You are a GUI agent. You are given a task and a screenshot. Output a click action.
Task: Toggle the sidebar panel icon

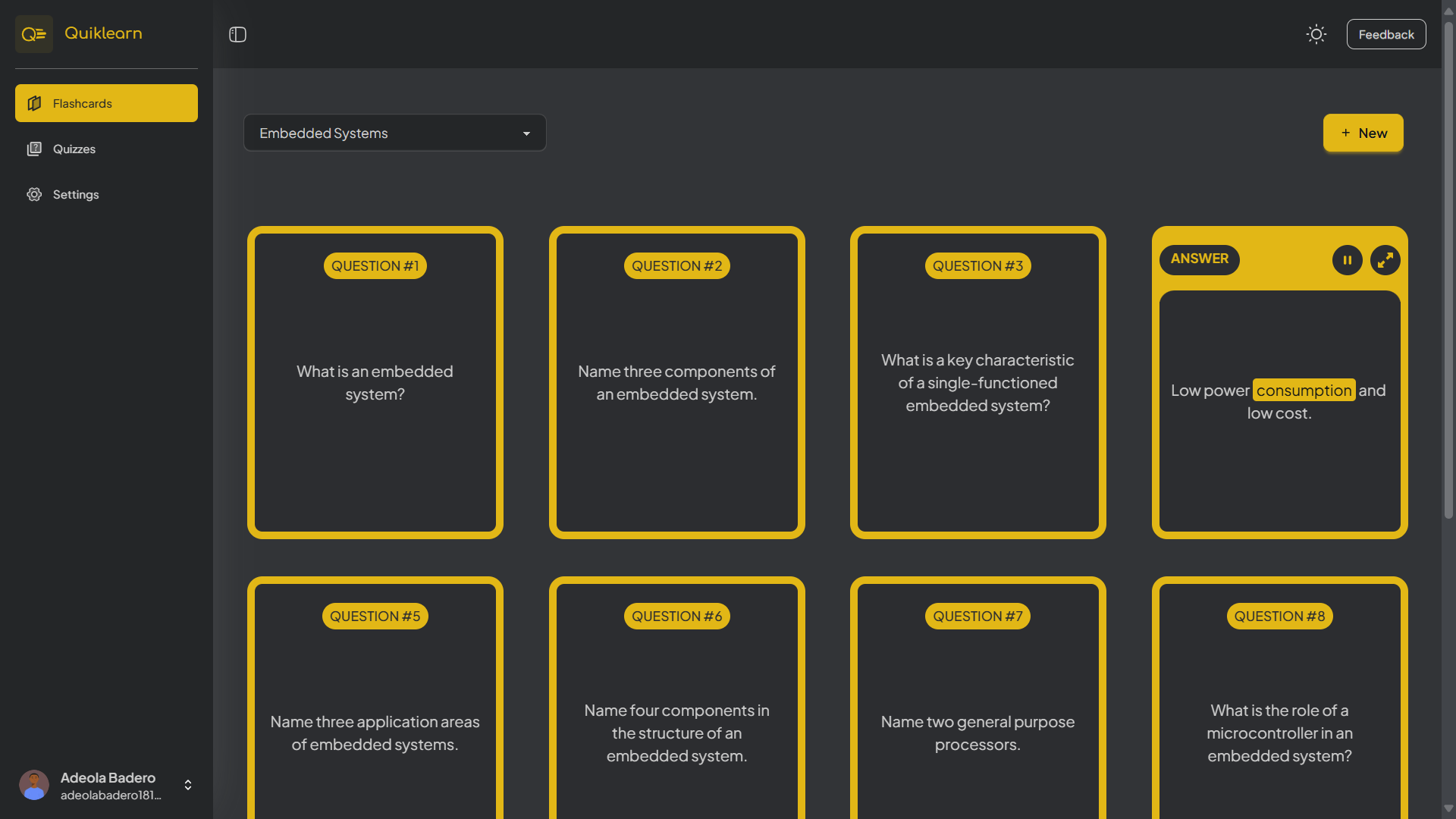tap(237, 34)
